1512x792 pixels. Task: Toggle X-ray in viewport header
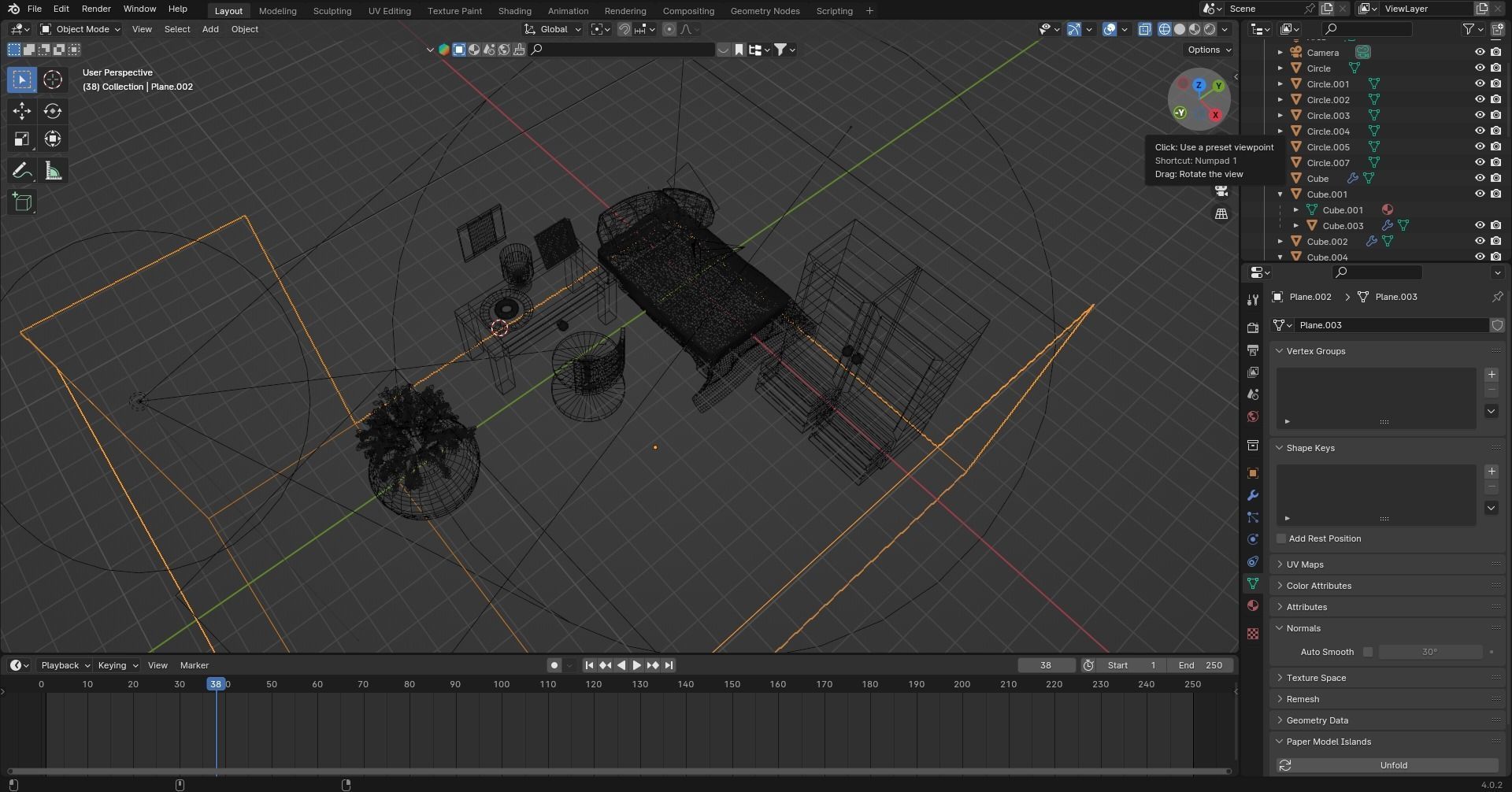point(1144,29)
